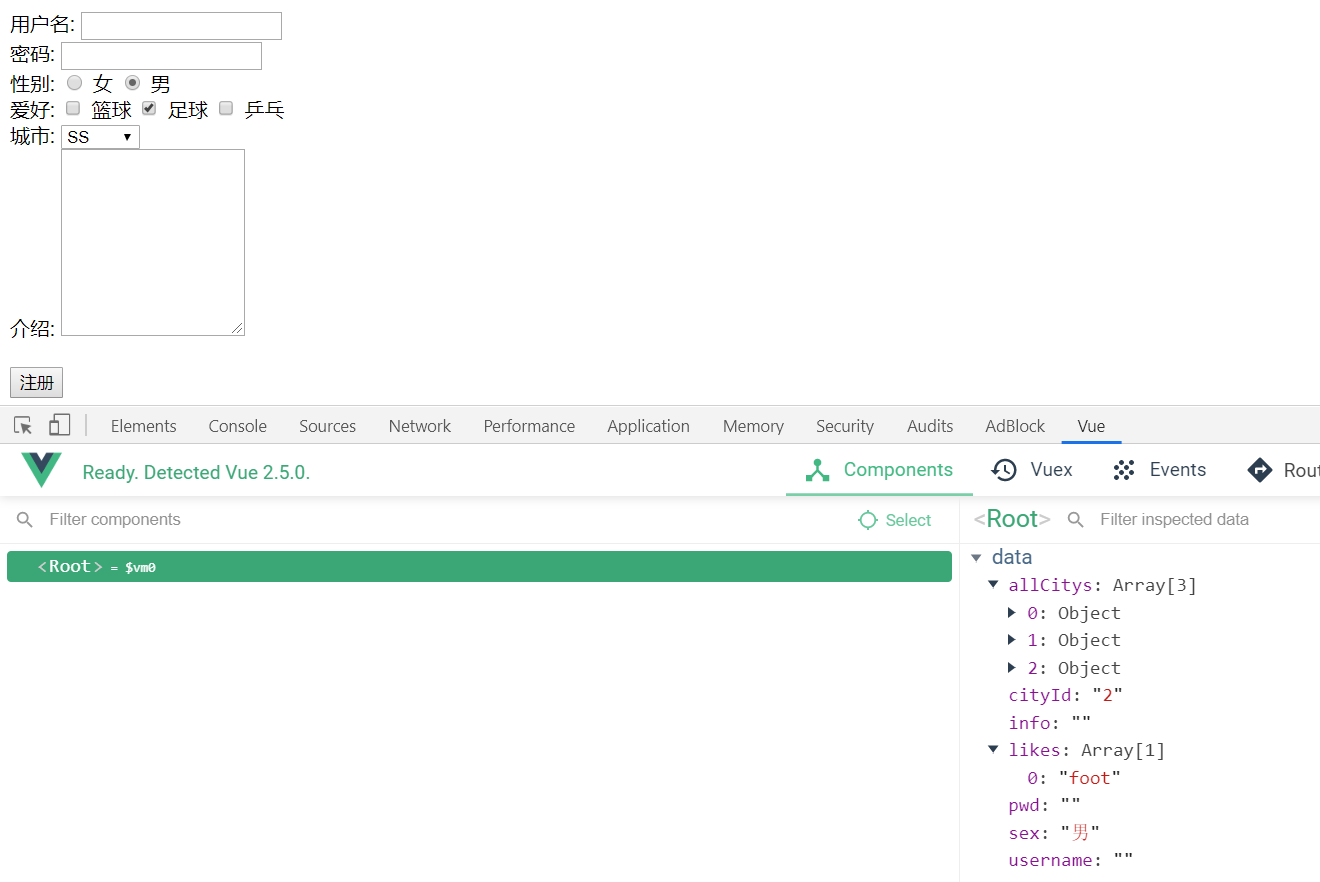This screenshot has height=882, width=1320.
Task: Switch to the Sources tab
Action: [328, 426]
